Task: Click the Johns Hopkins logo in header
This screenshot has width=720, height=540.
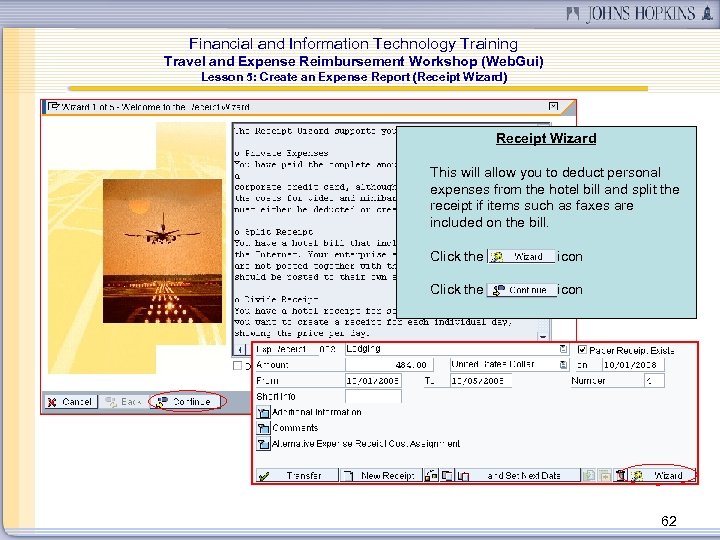Action: pyautogui.click(x=639, y=13)
